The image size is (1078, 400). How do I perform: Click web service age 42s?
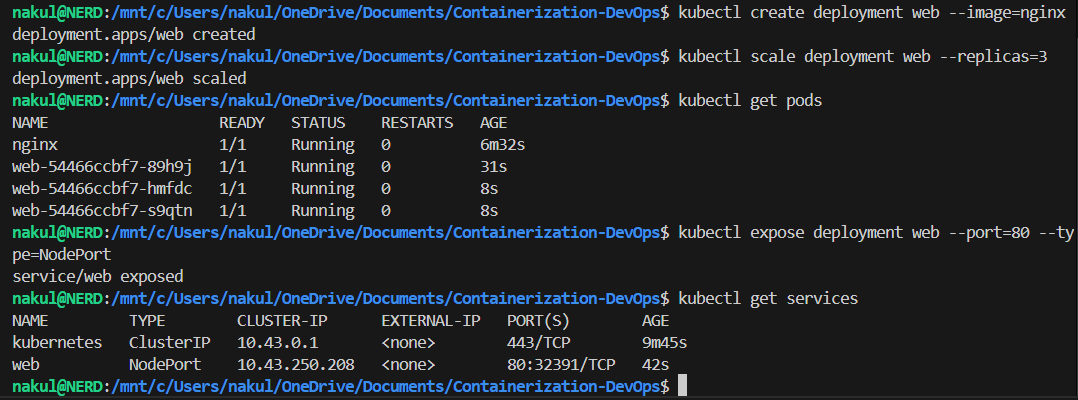click(x=655, y=364)
